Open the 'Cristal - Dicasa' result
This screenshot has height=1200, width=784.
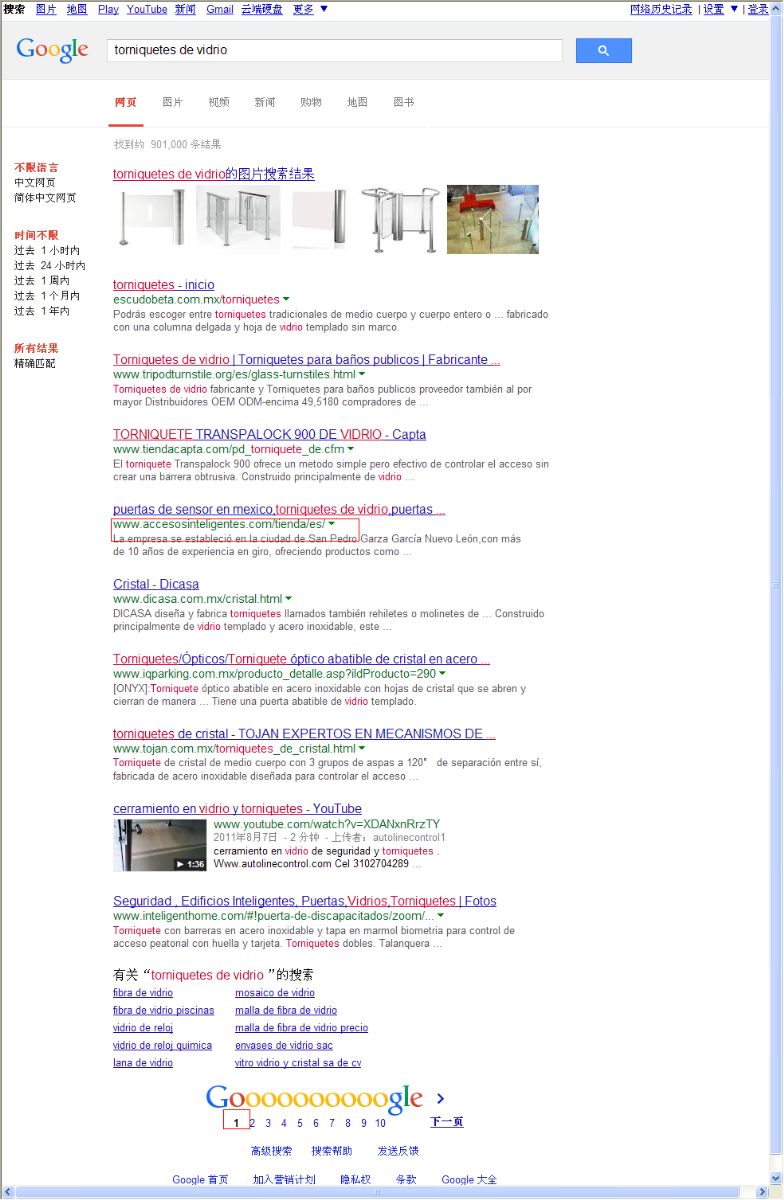coord(156,584)
